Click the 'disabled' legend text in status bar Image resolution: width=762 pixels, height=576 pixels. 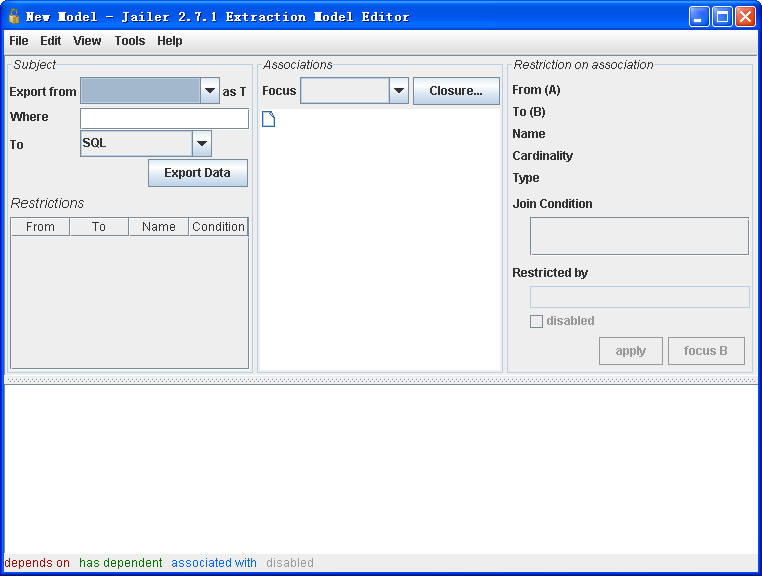click(x=290, y=563)
